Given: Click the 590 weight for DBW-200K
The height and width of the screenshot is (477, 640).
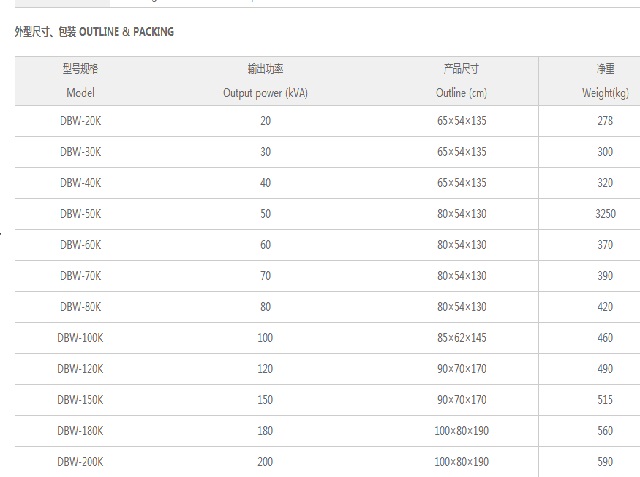Looking at the screenshot, I should [605, 462].
